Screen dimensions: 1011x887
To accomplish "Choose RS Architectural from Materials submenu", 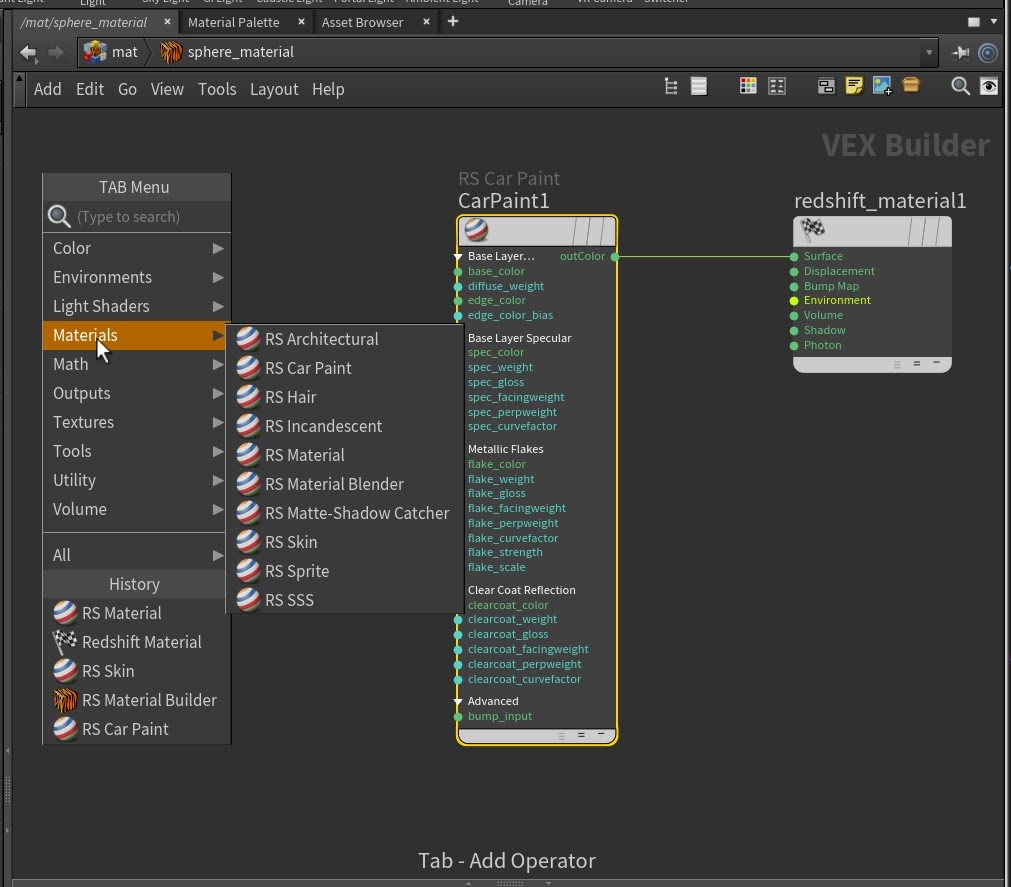I will click(345, 339).
